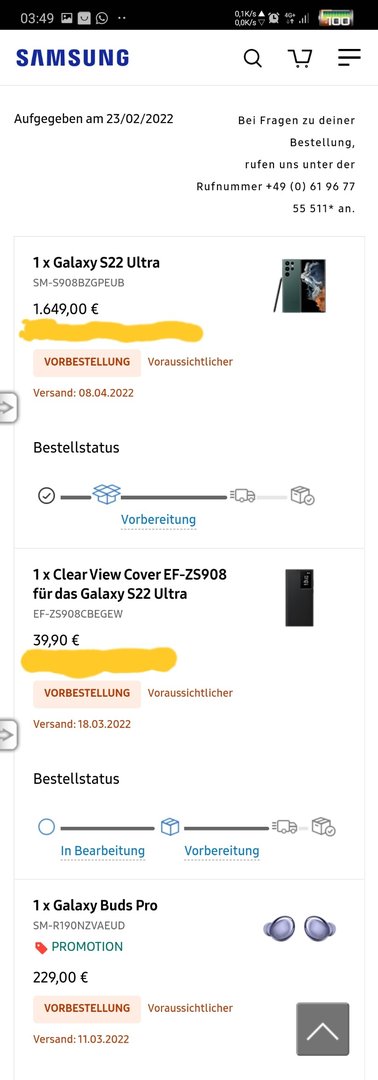Tap the scroll-to-top arrow button

click(323, 1029)
